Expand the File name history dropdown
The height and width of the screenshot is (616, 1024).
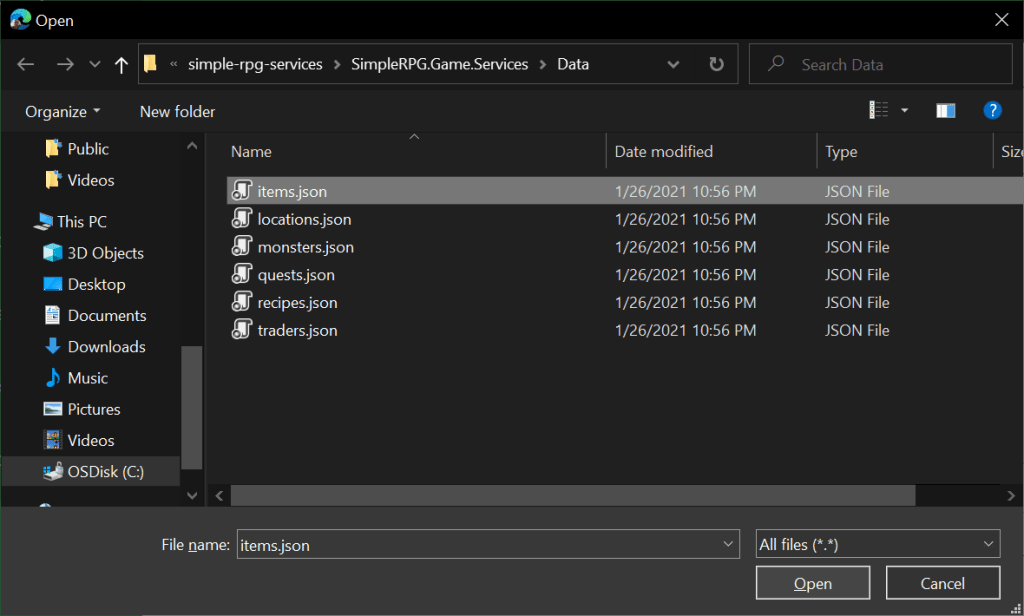pyautogui.click(x=727, y=545)
